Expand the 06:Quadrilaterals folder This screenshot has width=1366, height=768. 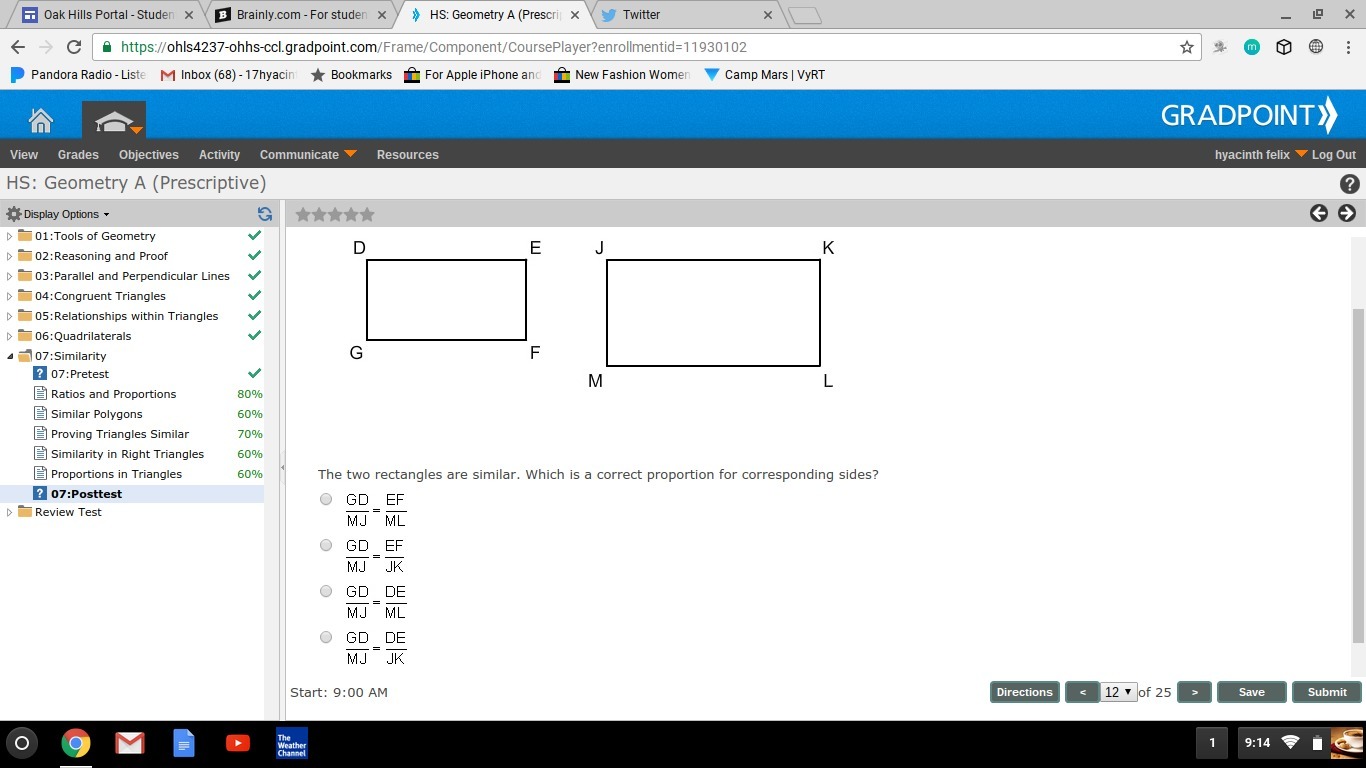click(10, 336)
